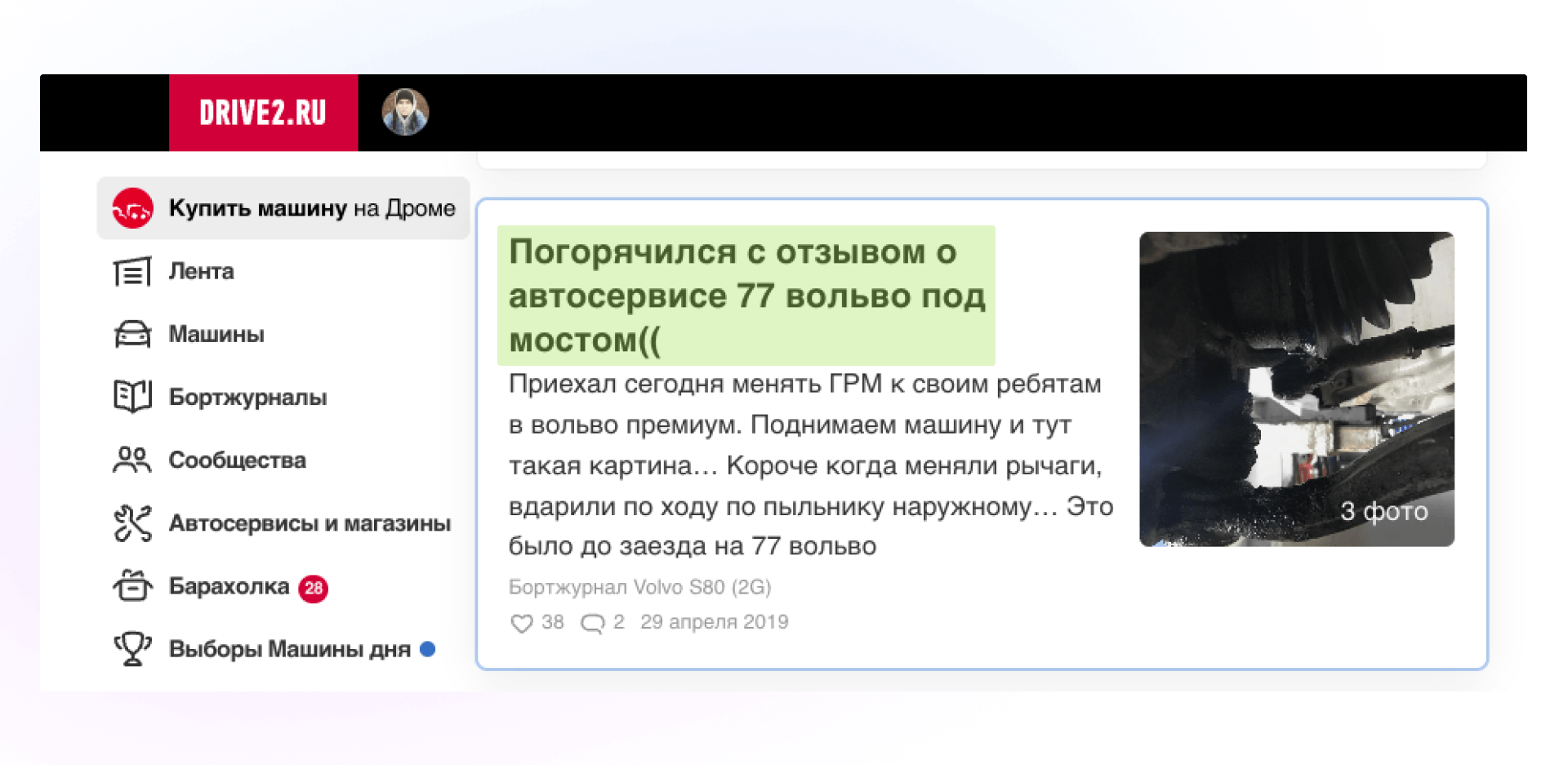Open Автосервисы и магазины
The width and height of the screenshot is (1568, 765).
pos(310,523)
